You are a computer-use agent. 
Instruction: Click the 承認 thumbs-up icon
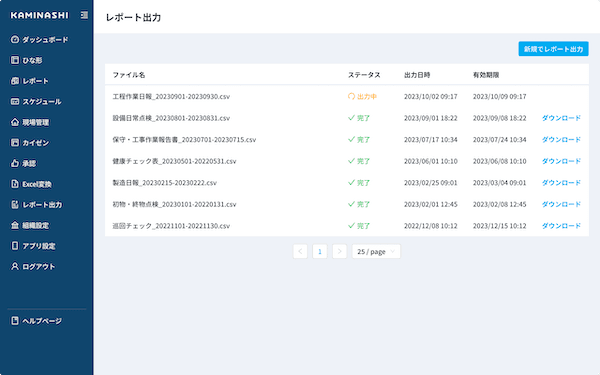(15, 163)
